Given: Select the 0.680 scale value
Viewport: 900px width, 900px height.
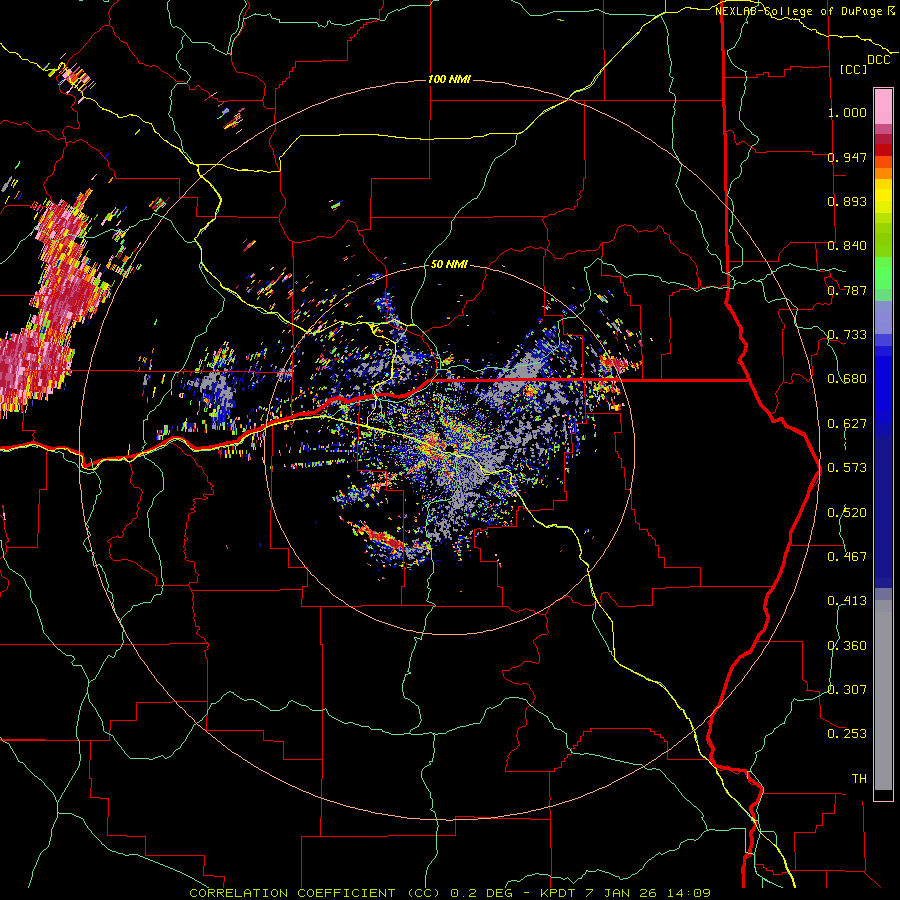Looking at the screenshot, I should 847,379.
